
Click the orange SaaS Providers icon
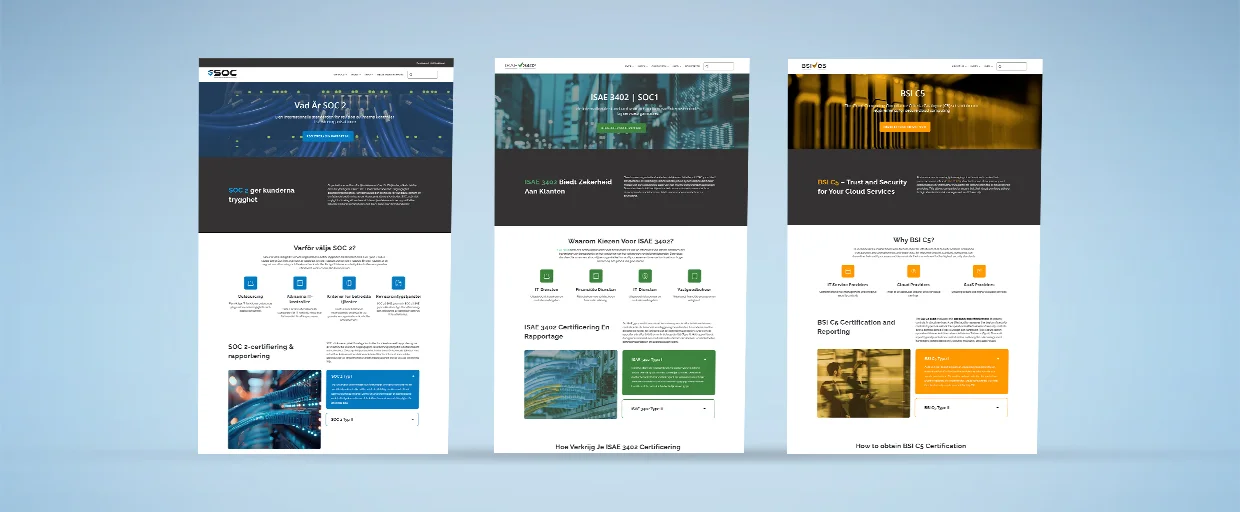(x=979, y=271)
